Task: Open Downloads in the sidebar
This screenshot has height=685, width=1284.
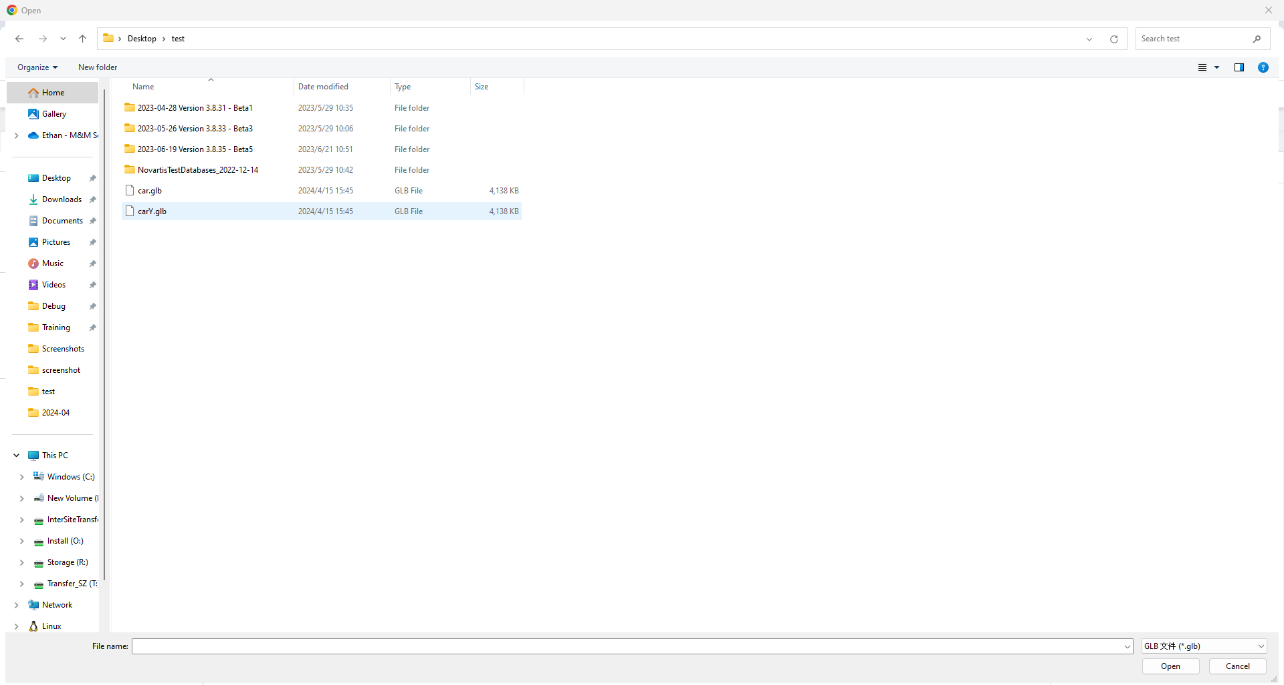Action: 61,199
